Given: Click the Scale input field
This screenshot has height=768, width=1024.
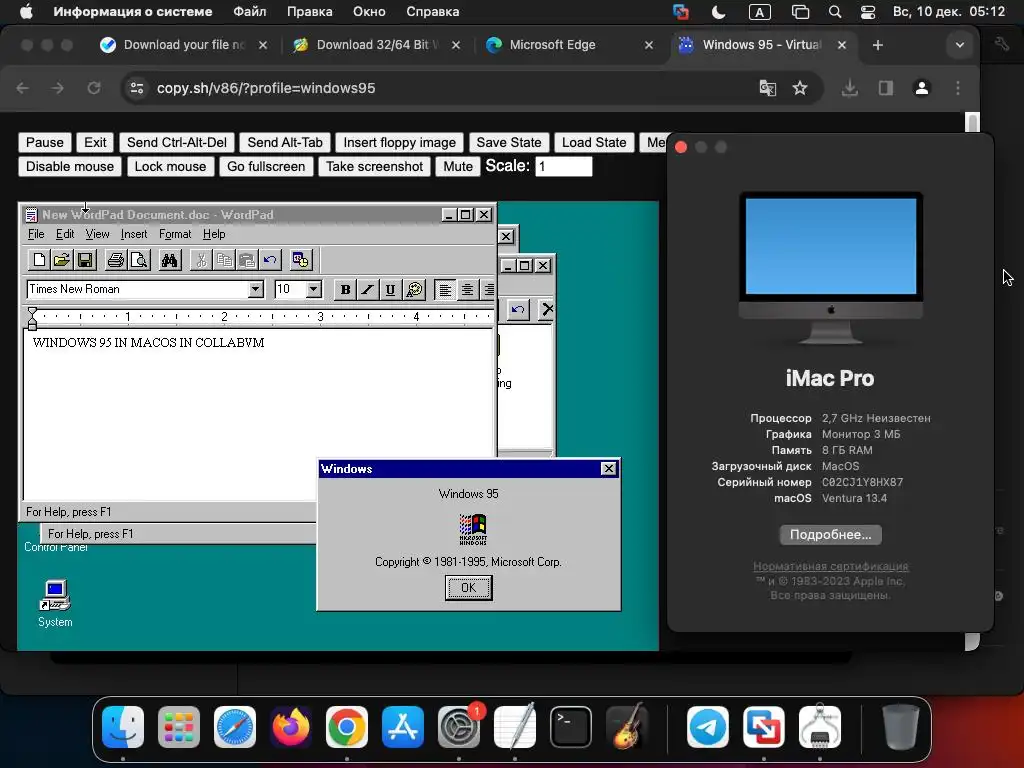Looking at the screenshot, I should [564, 167].
